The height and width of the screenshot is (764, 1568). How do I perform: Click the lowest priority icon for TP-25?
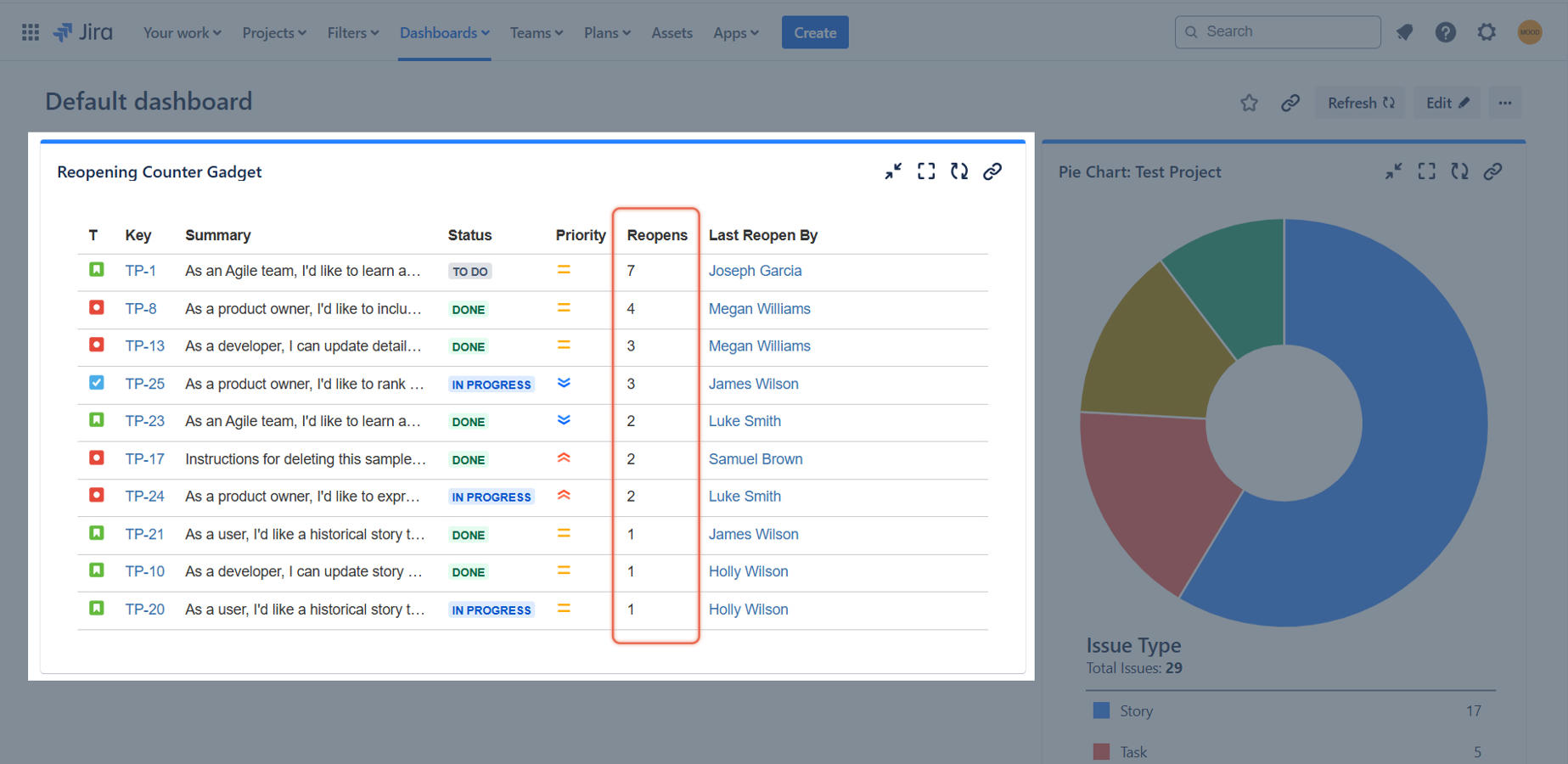click(564, 383)
